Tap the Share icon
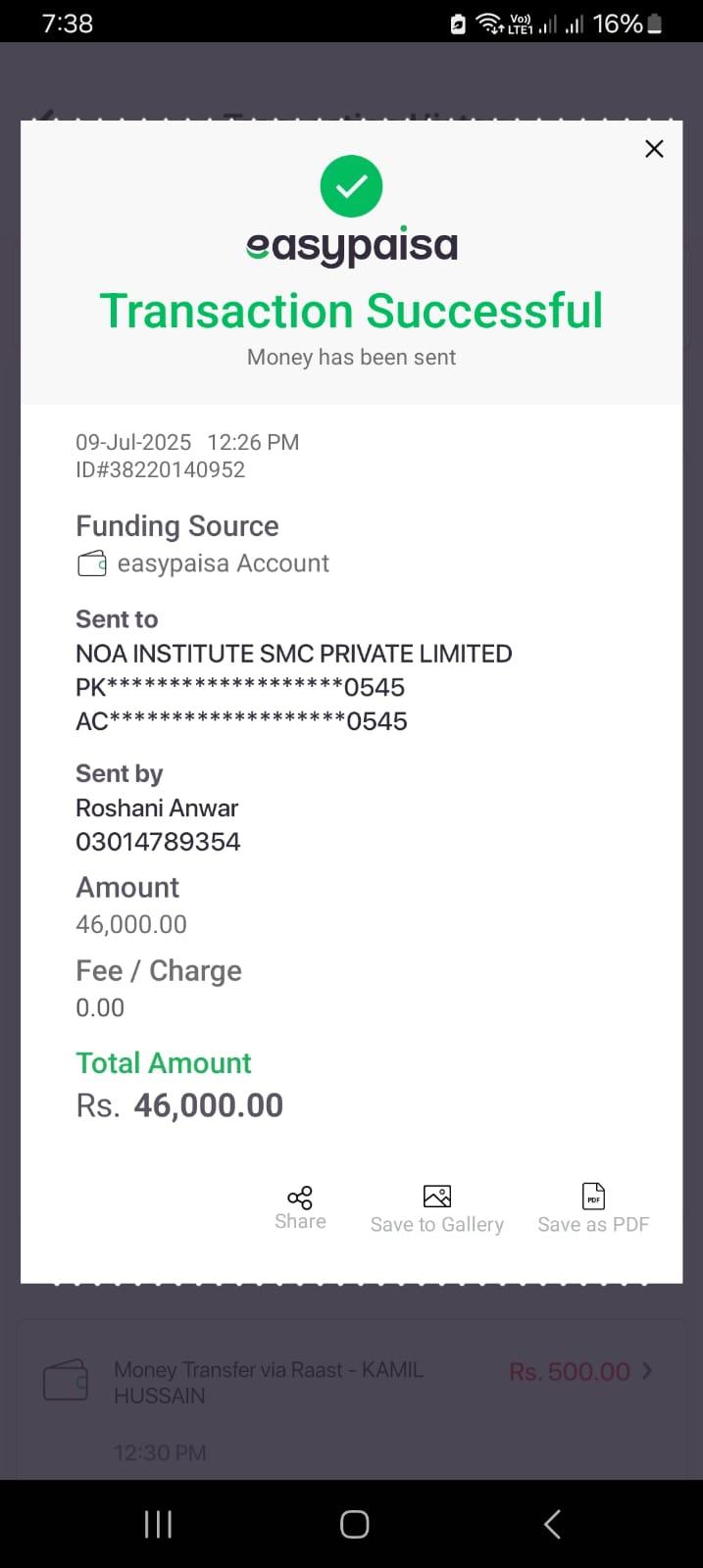703x1568 pixels. (x=300, y=1198)
